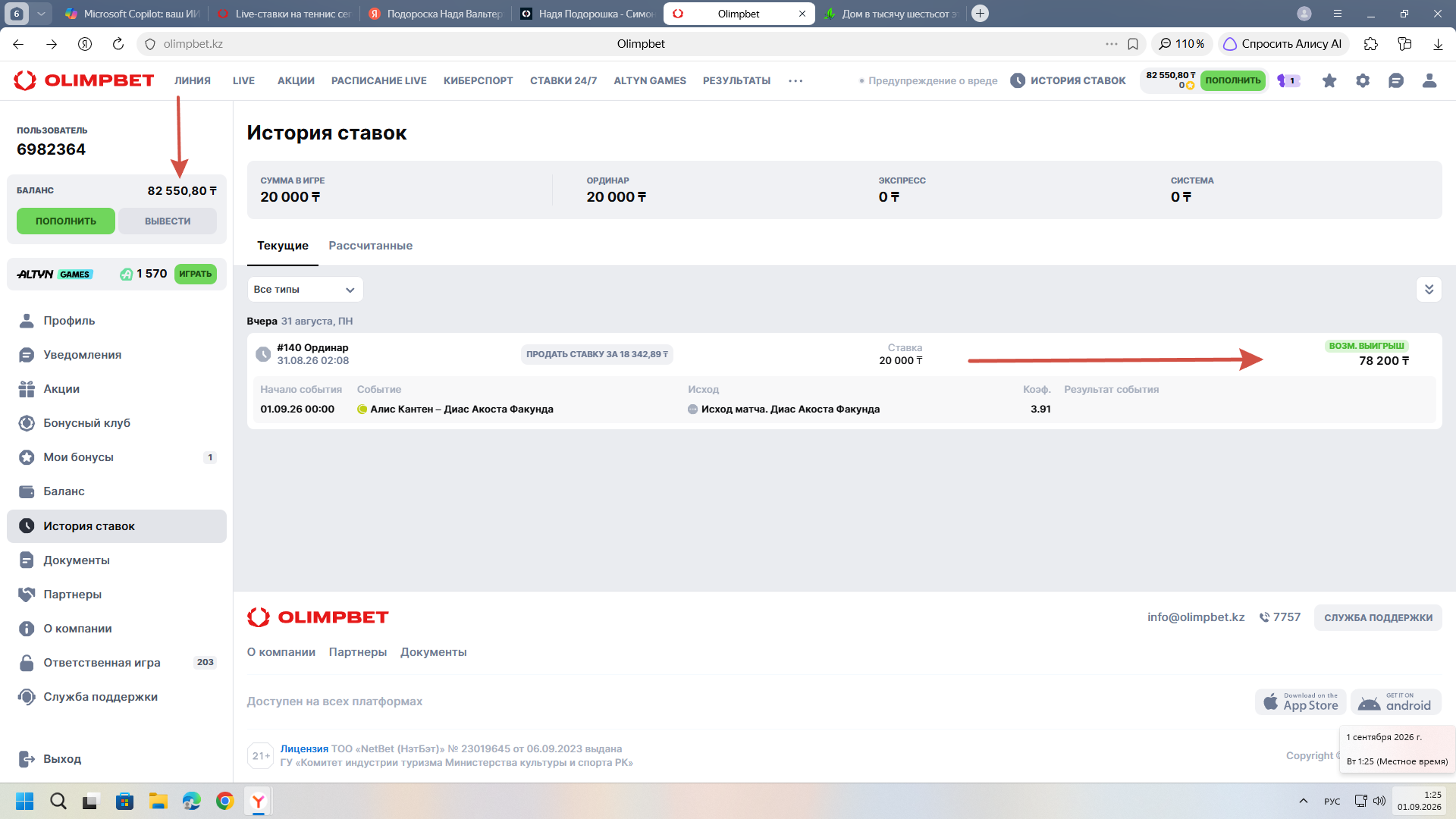Screen dimensions: 1456x819
Task: Click Выход to log out
Action: [117, 759]
